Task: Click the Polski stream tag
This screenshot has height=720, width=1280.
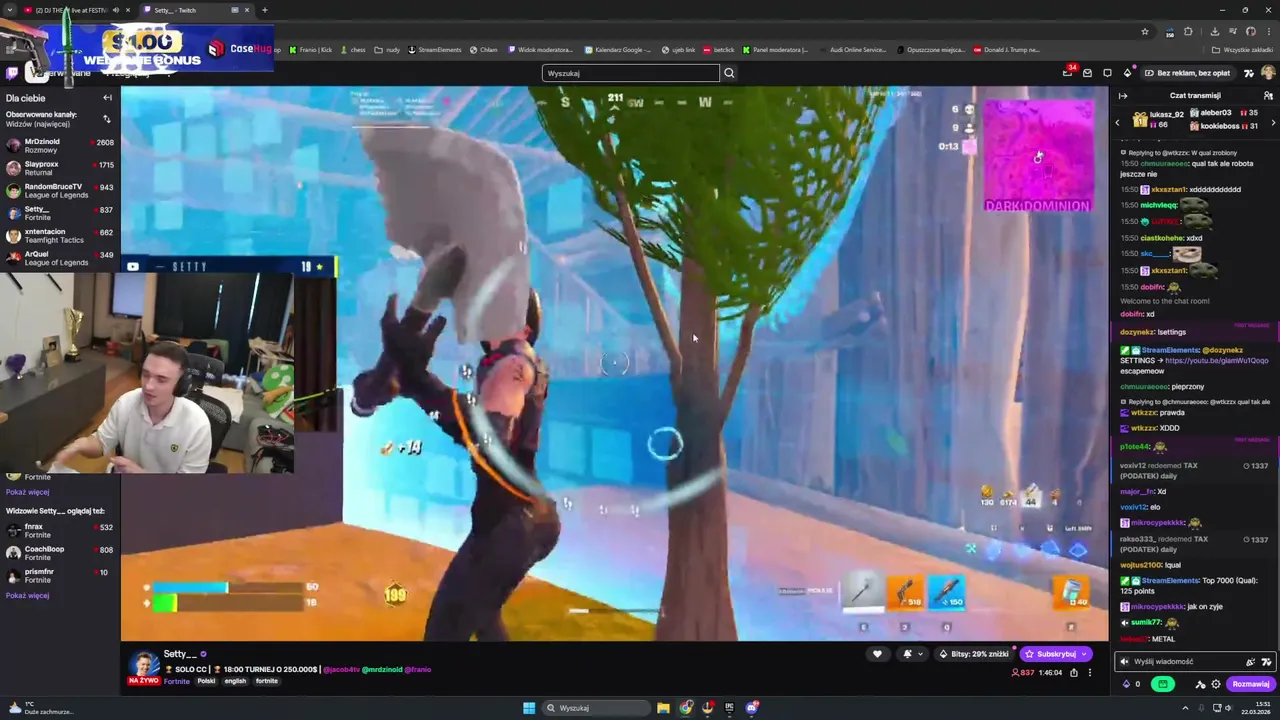Action: tap(206, 681)
